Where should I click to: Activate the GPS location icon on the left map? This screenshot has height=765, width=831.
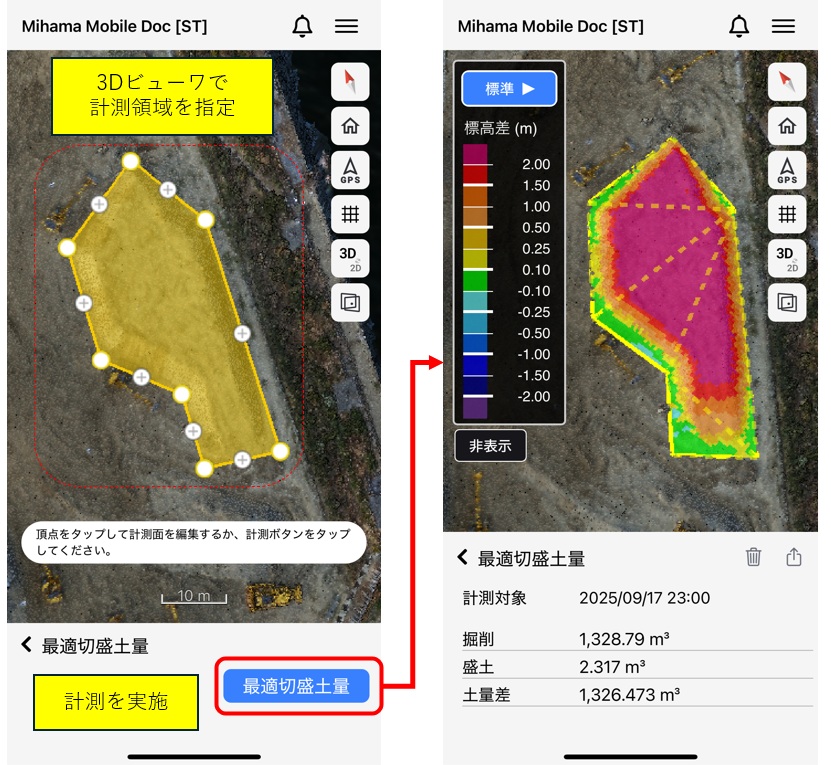click(350, 170)
